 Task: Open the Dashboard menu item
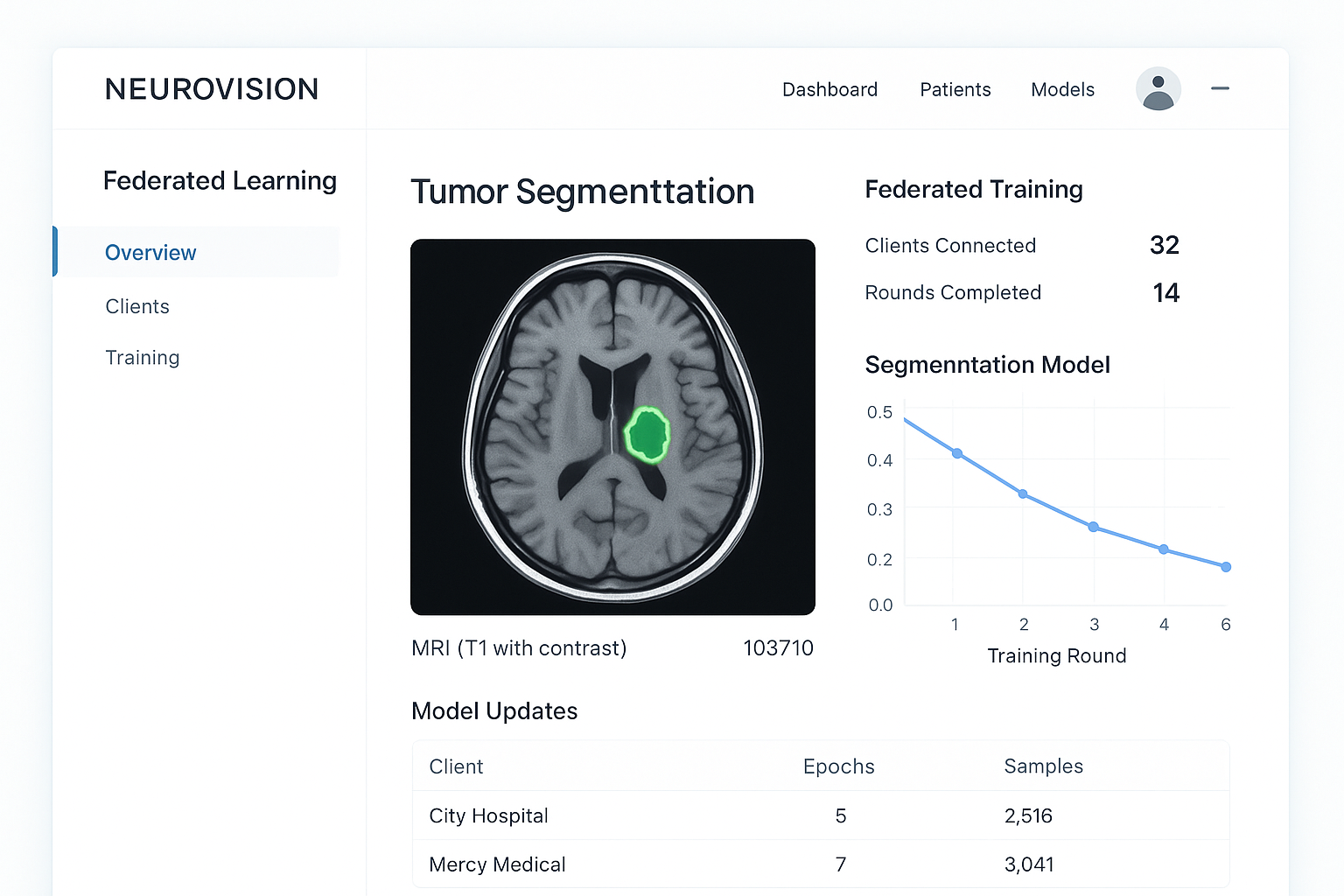pos(829,89)
